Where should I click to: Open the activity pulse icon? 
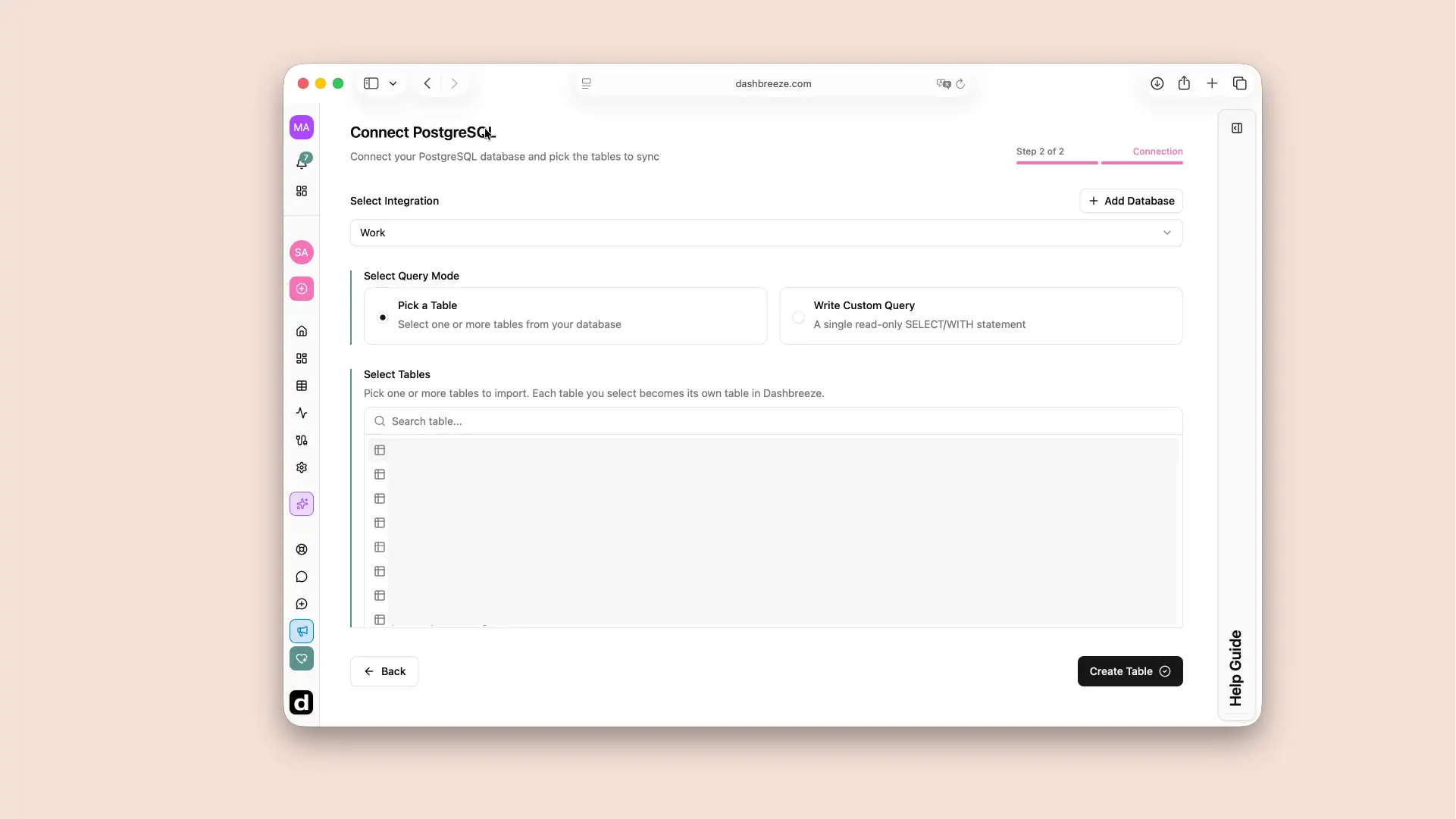(x=302, y=413)
